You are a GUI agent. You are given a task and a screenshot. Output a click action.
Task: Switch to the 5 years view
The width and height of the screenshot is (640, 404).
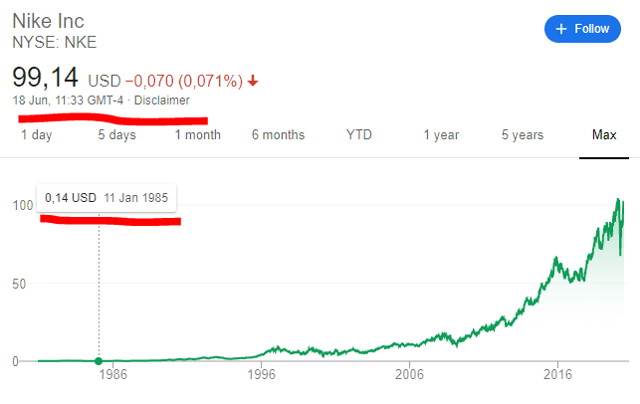point(522,135)
